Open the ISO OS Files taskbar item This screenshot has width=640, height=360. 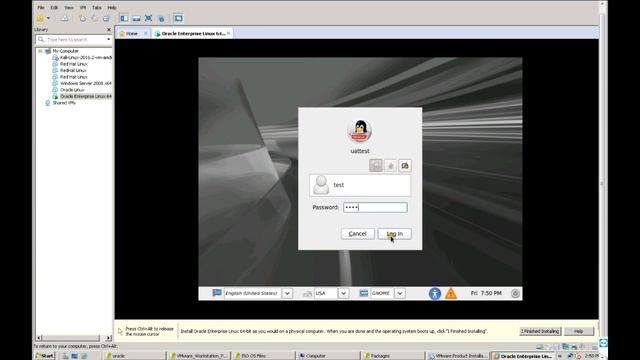coord(264,356)
